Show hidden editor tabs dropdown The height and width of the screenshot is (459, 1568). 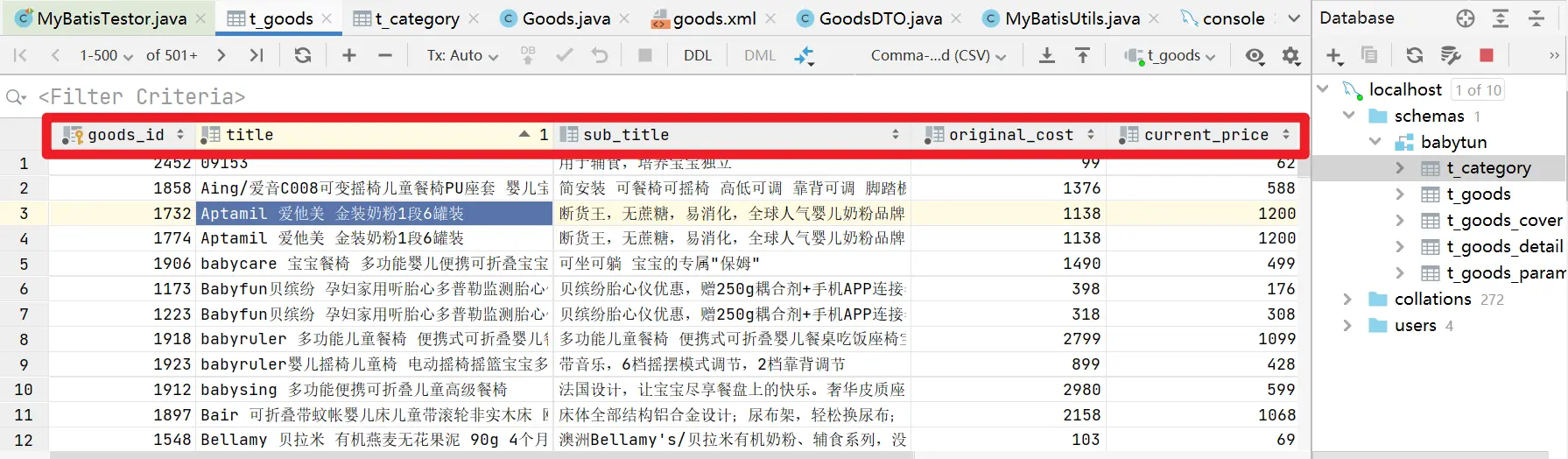coord(1294,18)
